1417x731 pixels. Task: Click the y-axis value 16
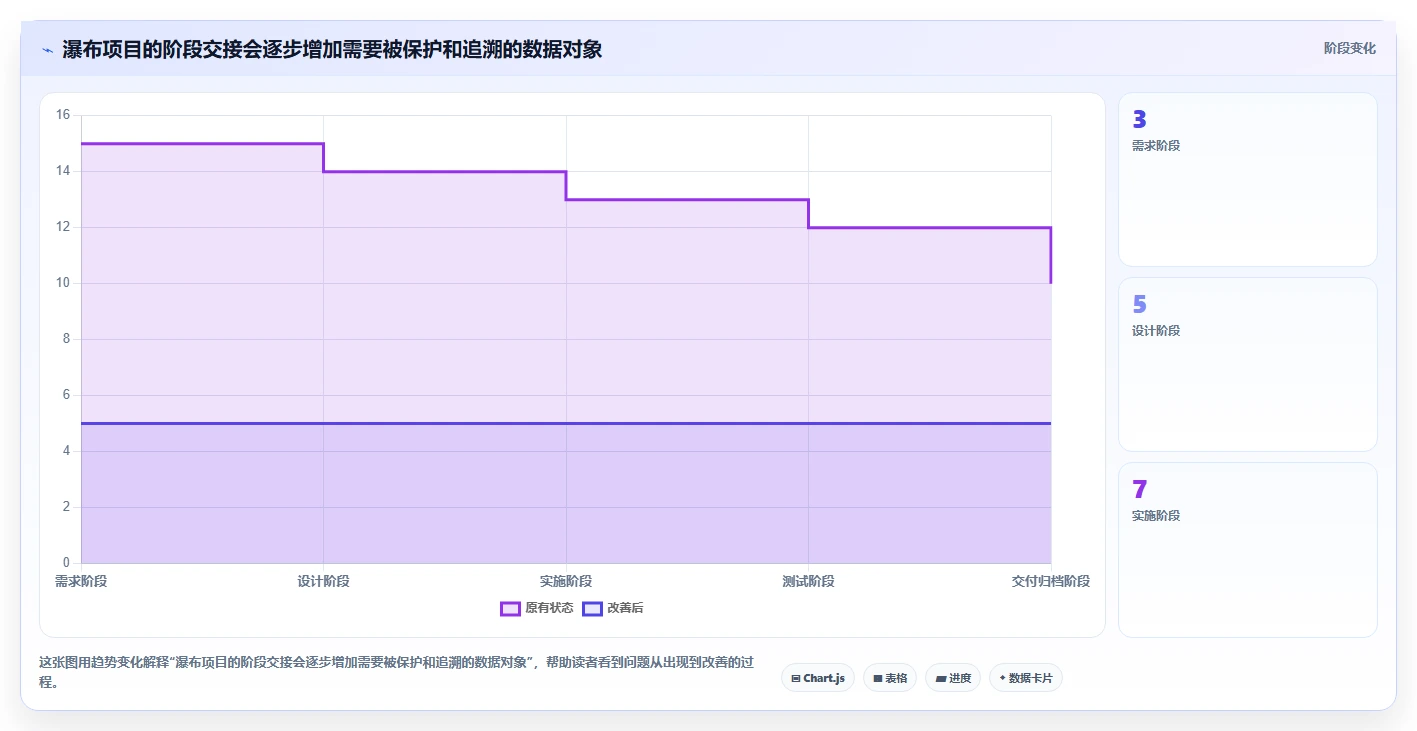click(x=63, y=115)
